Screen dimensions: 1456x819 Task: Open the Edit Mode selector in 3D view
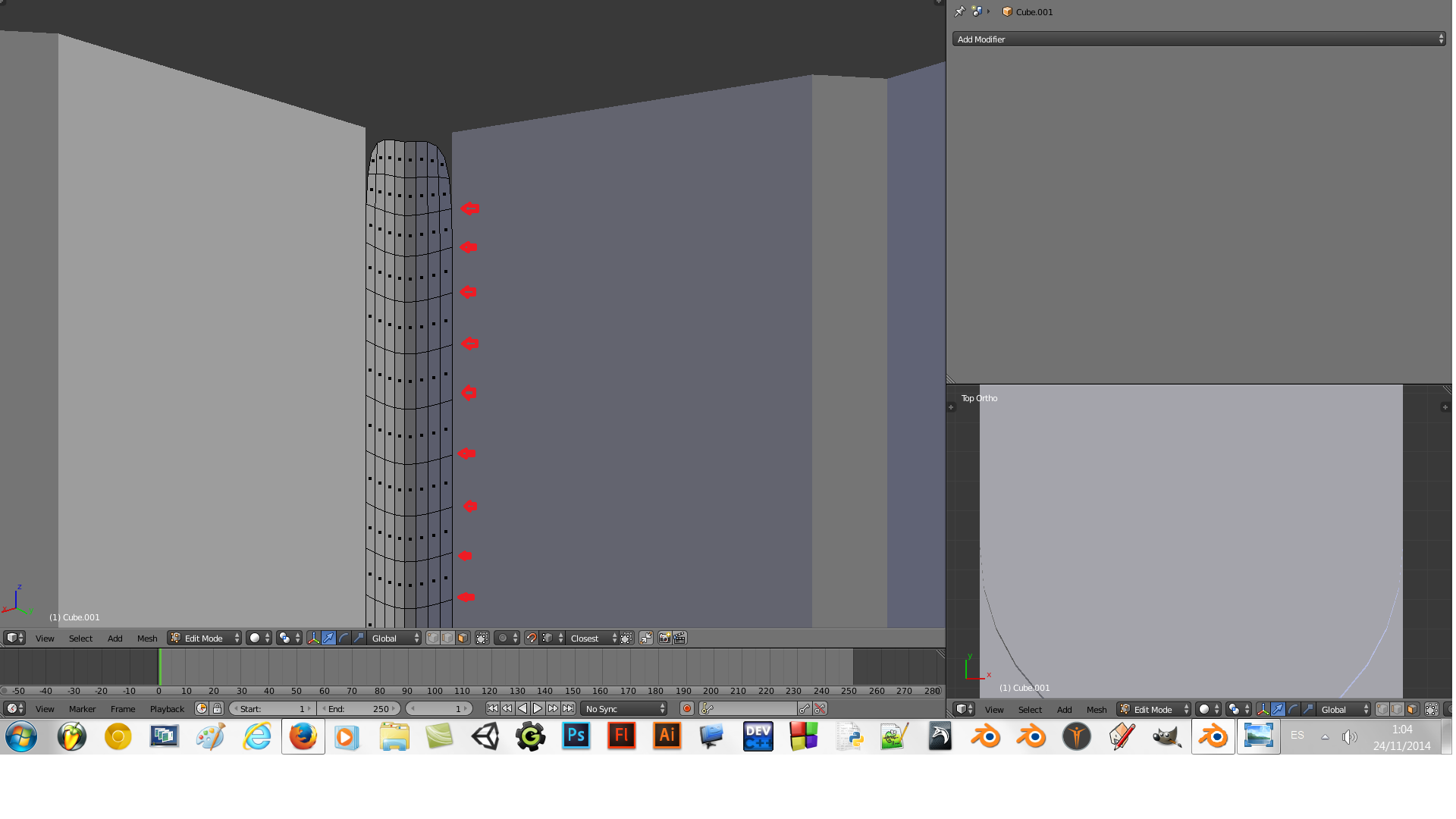[x=204, y=638]
